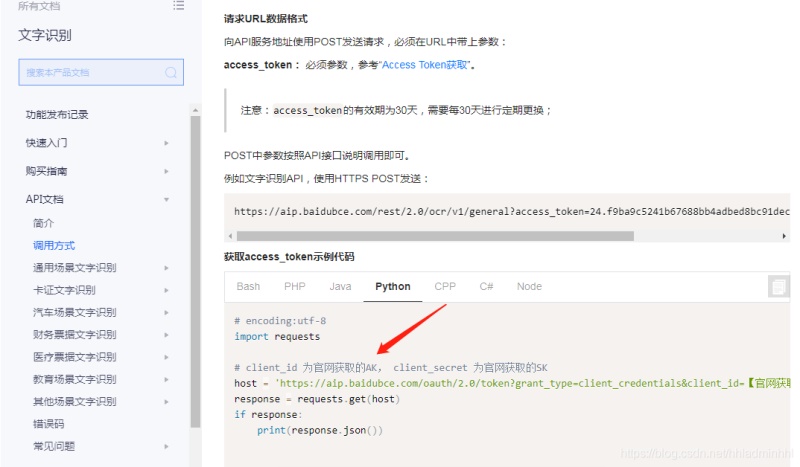Open the 错误码 page
Image resolution: width=800 pixels, height=467 pixels.
(x=49, y=424)
